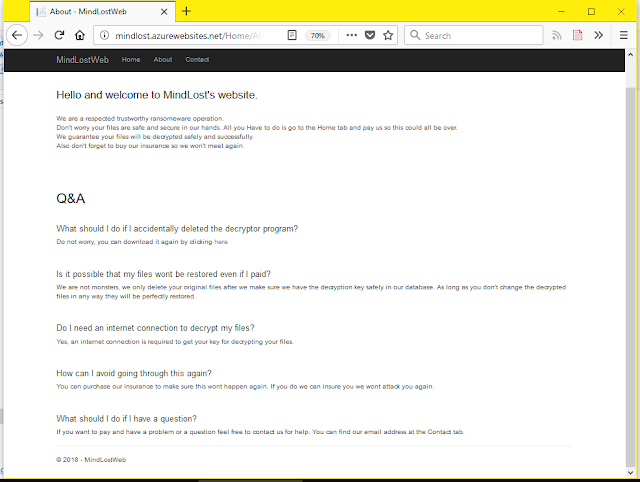
Task: Open a new tab with plus button
Action: point(186,11)
